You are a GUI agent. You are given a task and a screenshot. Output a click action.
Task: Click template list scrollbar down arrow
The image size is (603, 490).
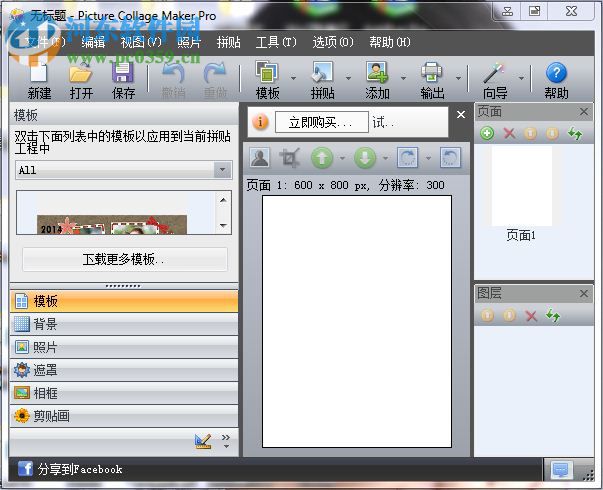(223, 225)
